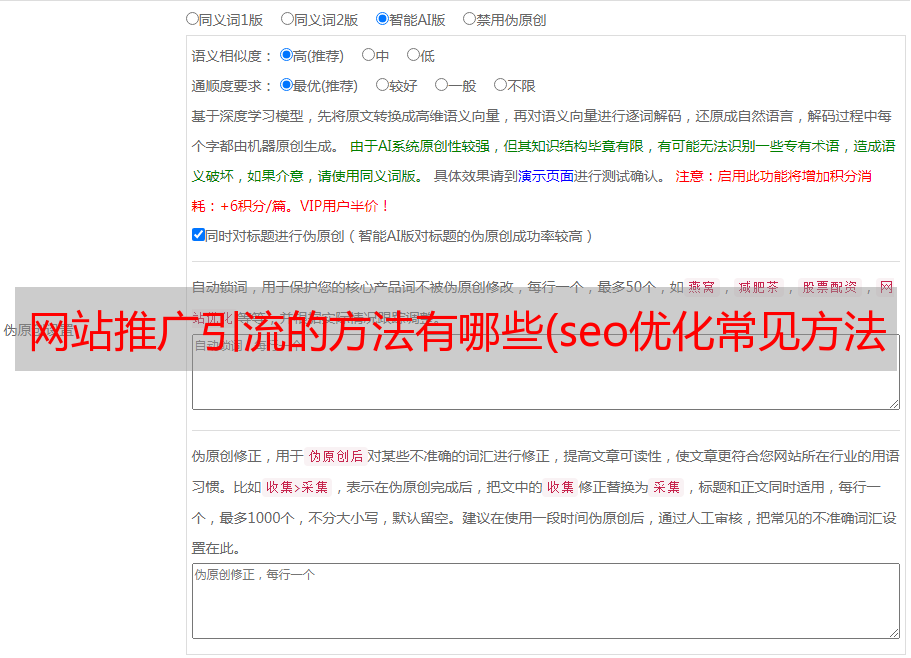Set 通顺度要求 to 最优(推荐)
Image resolution: width=911 pixels, height=658 pixels.
[286, 85]
